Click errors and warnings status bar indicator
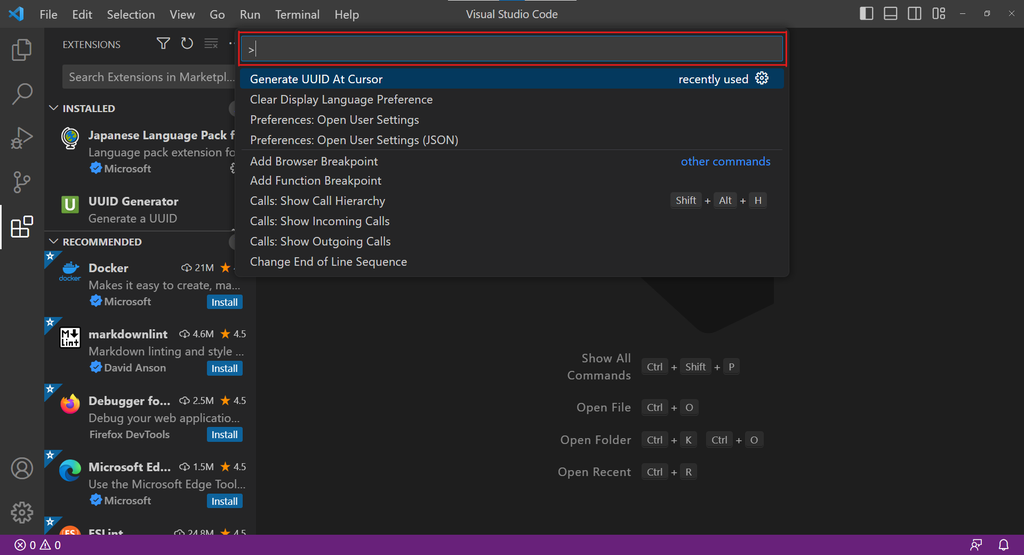This screenshot has width=1024, height=555. (38, 546)
